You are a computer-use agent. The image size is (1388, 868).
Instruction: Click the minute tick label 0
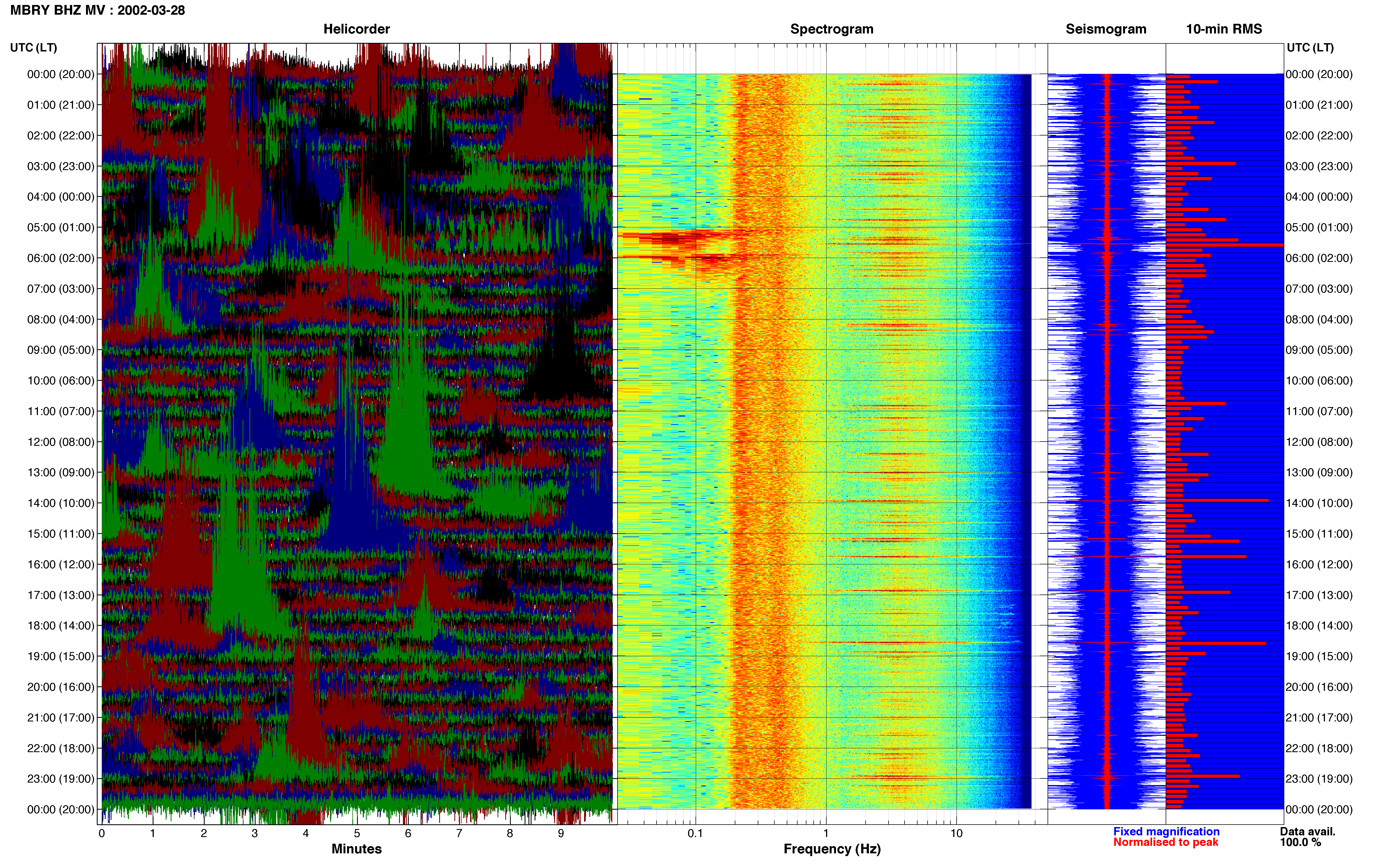click(101, 833)
